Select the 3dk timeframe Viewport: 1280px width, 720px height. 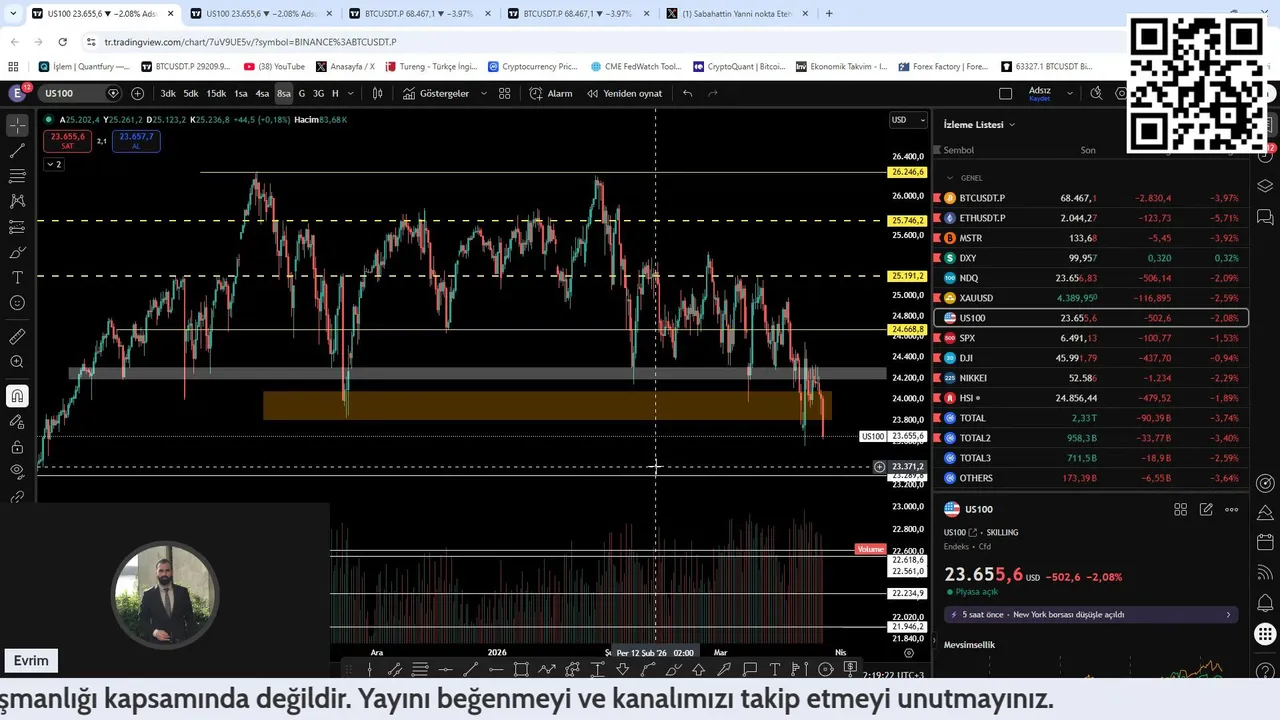(x=168, y=93)
